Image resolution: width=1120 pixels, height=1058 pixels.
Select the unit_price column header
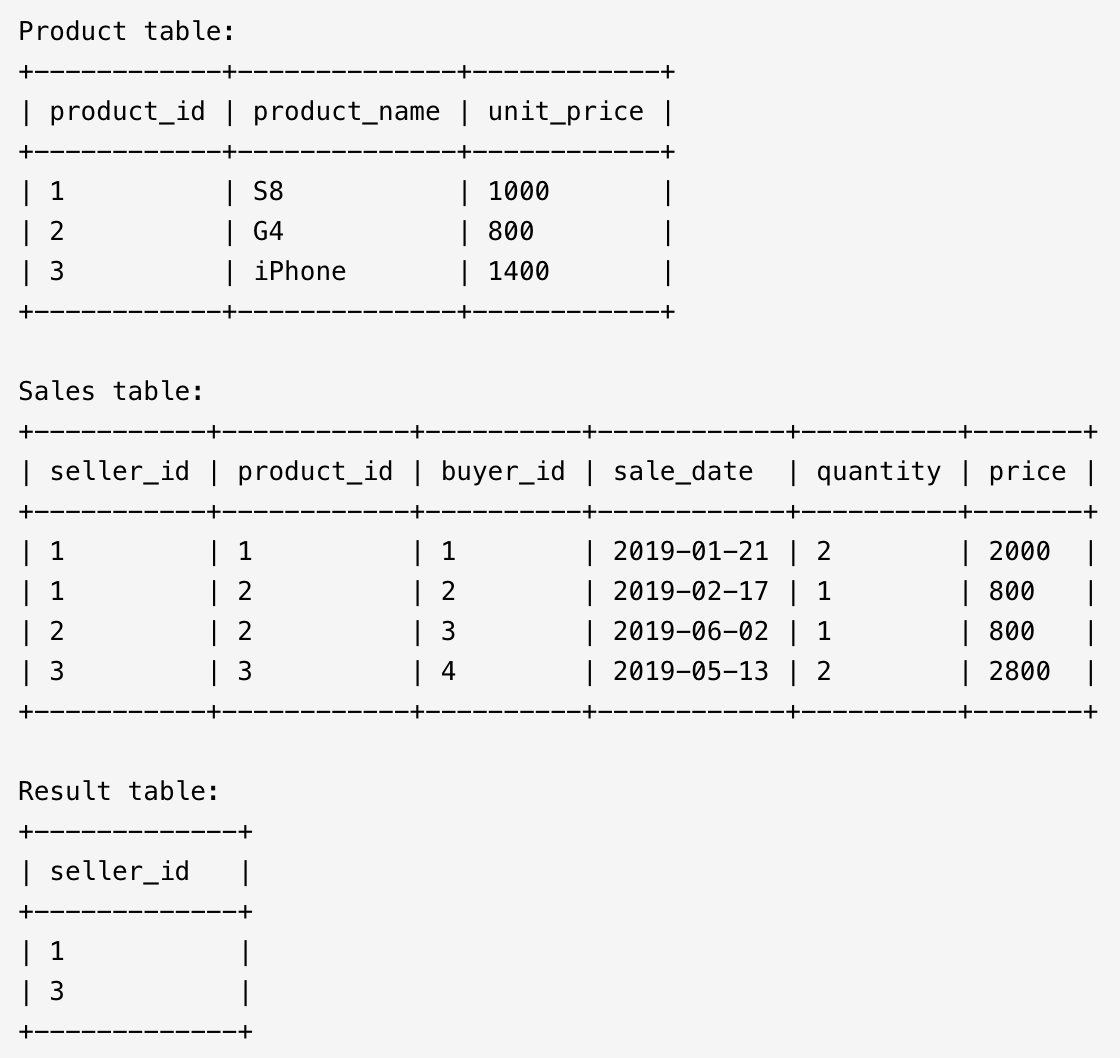pos(565,112)
